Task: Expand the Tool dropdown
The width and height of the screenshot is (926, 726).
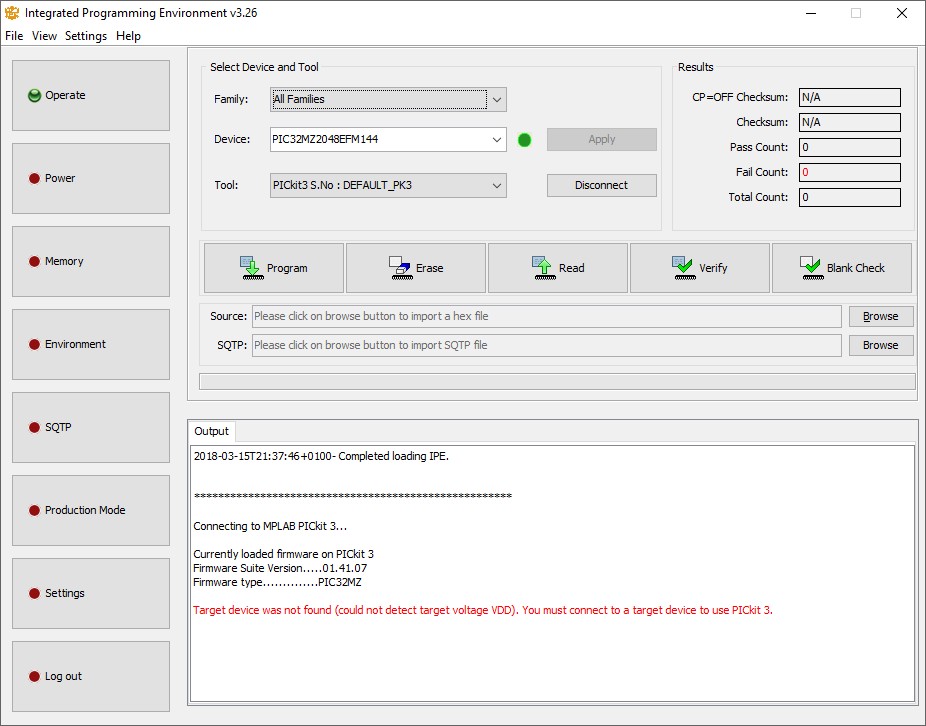Action: (497, 185)
